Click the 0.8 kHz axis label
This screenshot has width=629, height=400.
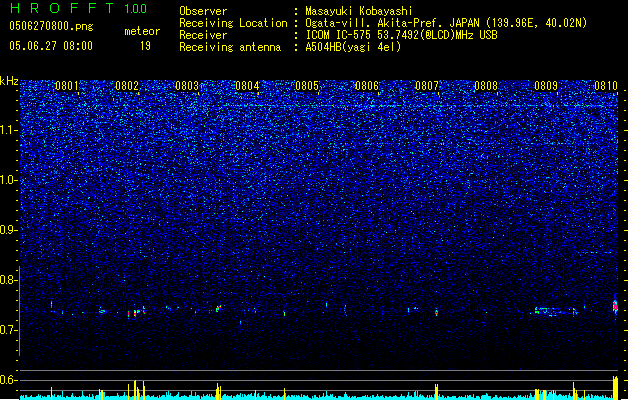(8, 280)
